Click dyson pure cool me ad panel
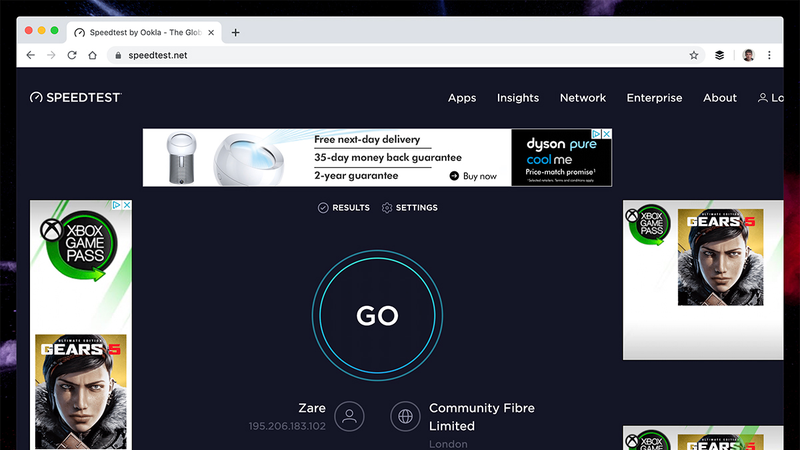 pyautogui.click(x=561, y=157)
